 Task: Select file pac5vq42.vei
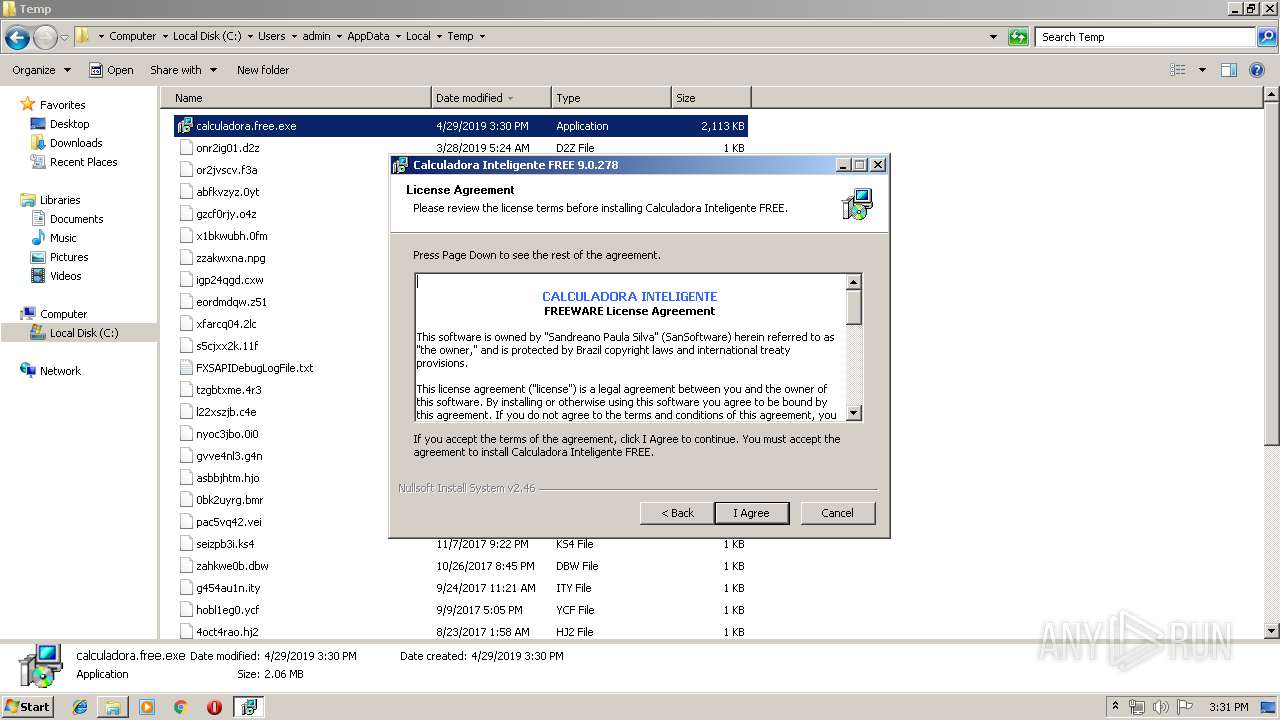[229, 522]
